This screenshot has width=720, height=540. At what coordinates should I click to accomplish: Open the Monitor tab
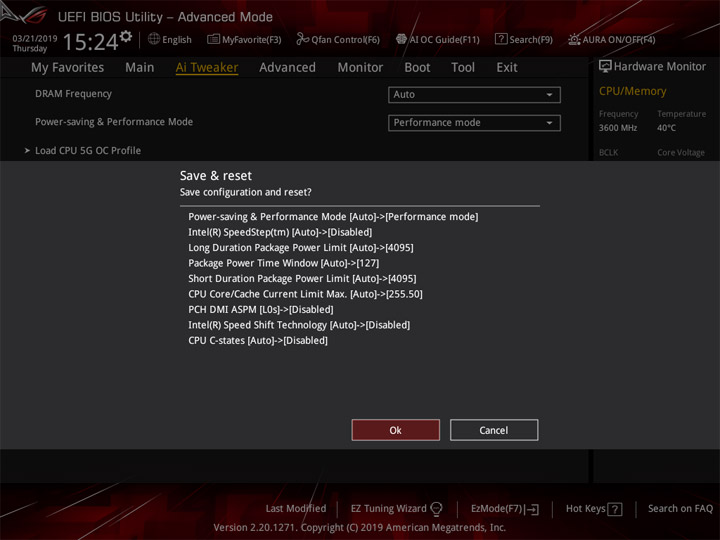point(360,68)
